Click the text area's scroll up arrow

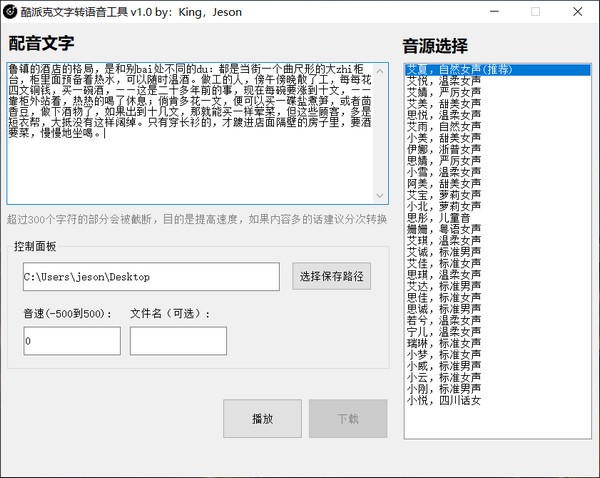click(380, 67)
